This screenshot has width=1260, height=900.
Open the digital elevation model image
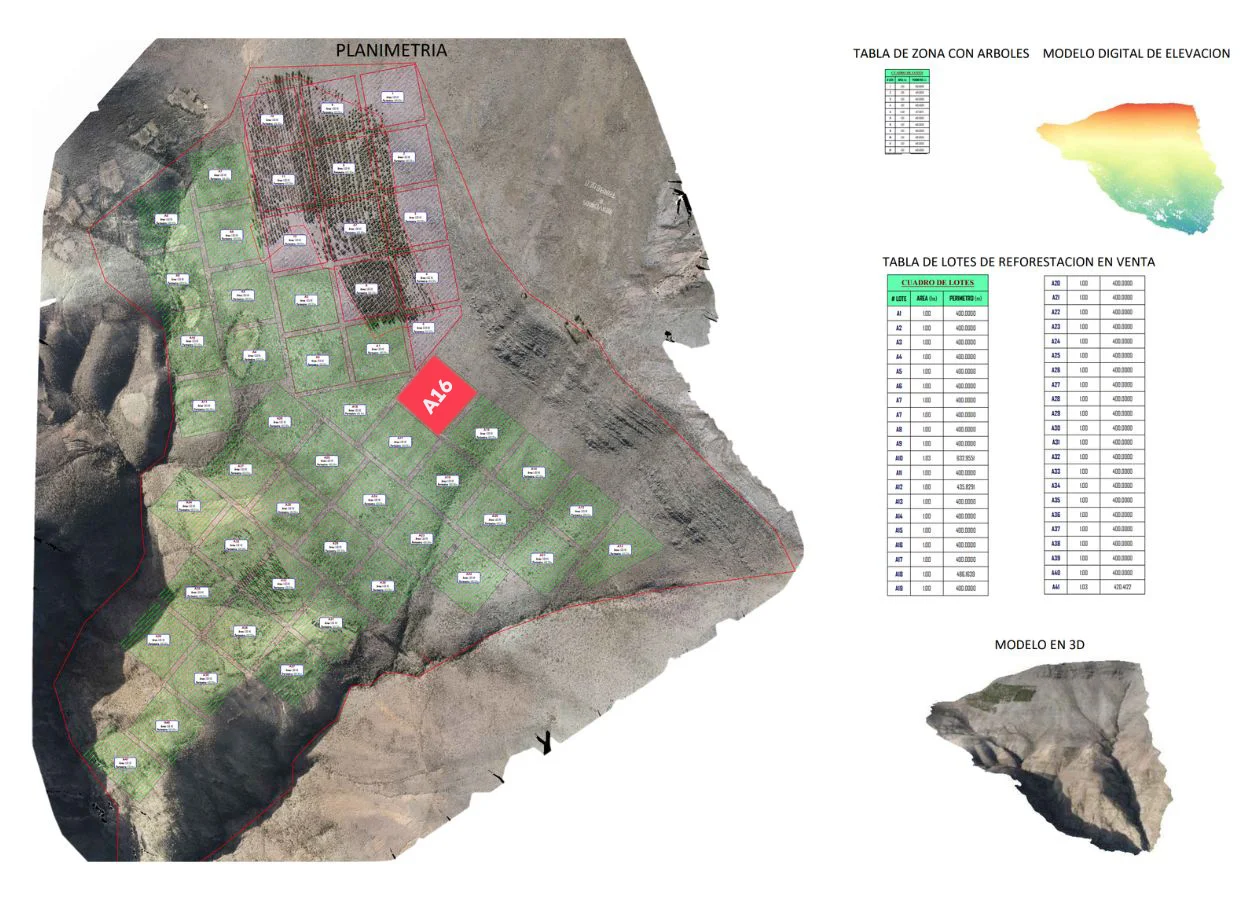(1131, 165)
